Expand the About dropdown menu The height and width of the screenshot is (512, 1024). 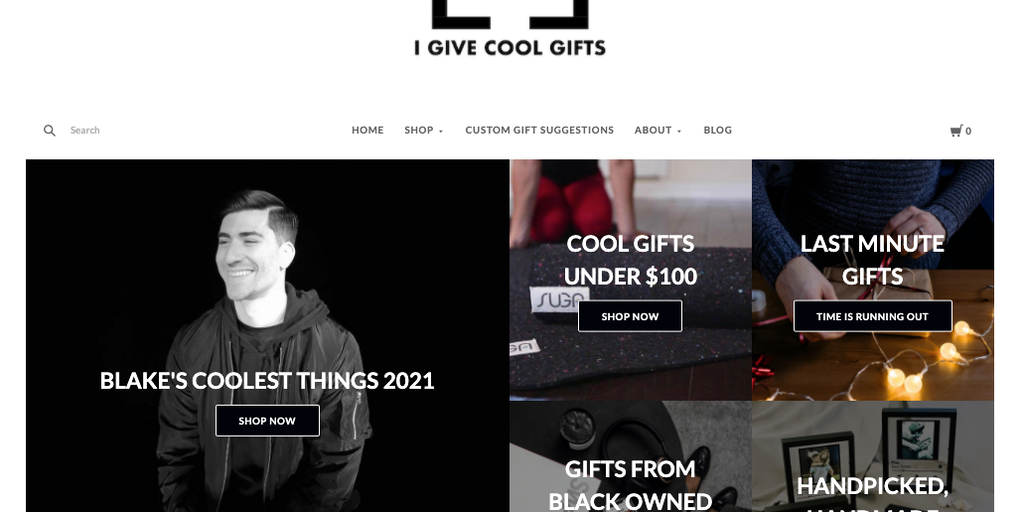coord(658,130)
